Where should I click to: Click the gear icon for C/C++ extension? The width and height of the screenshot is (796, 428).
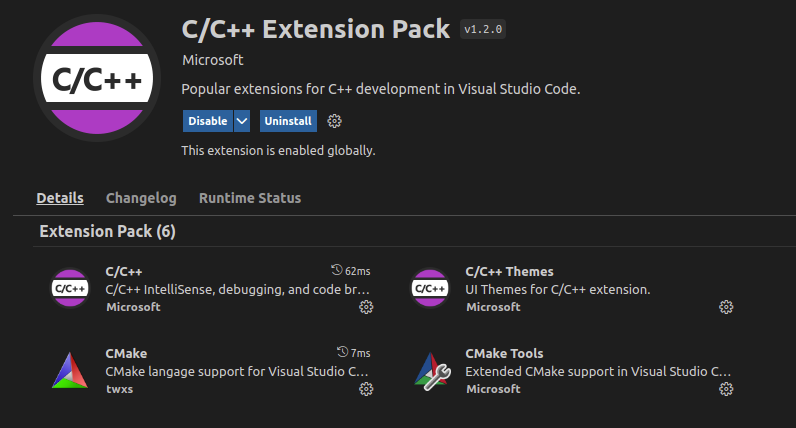(x=366, y=307)
